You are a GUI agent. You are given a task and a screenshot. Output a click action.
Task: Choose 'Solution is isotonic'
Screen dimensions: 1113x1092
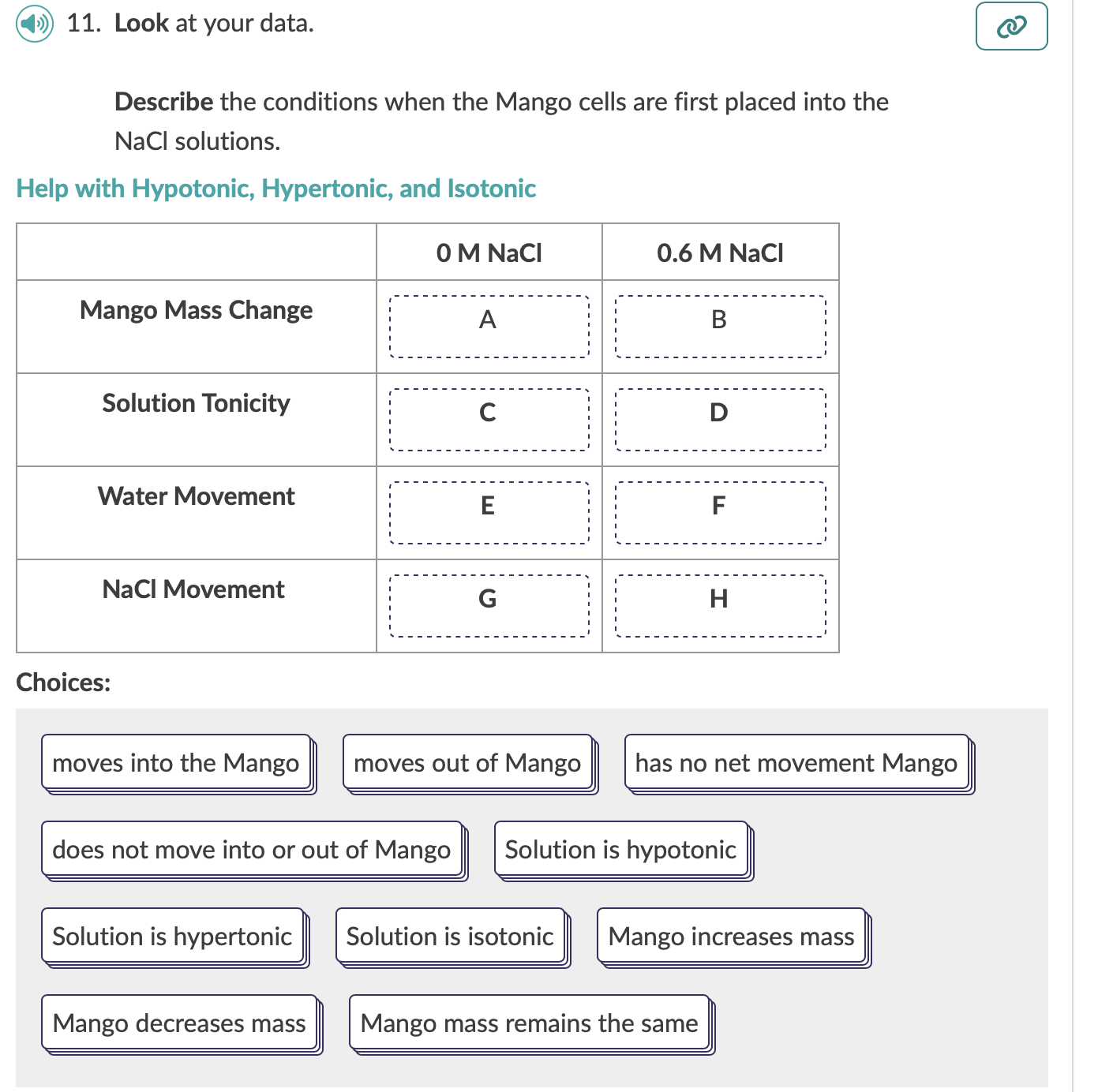click(450, 937)
